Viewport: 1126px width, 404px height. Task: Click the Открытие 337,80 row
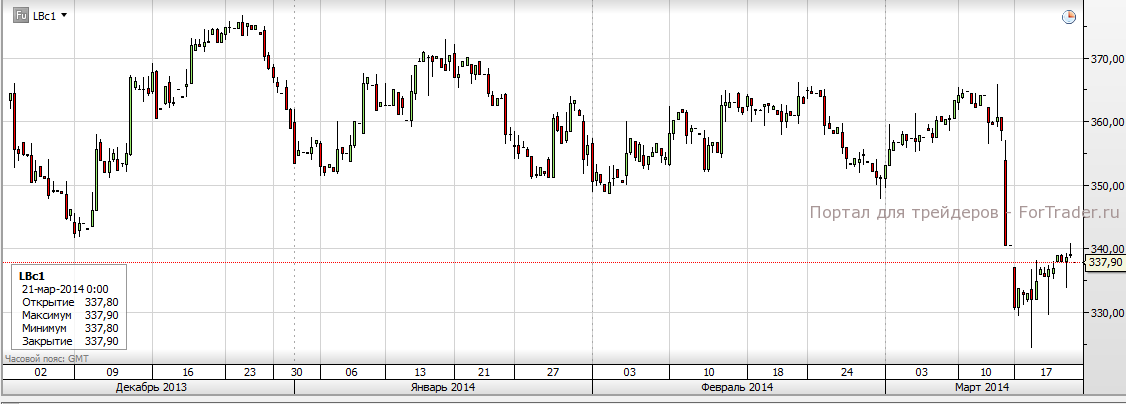70,302
